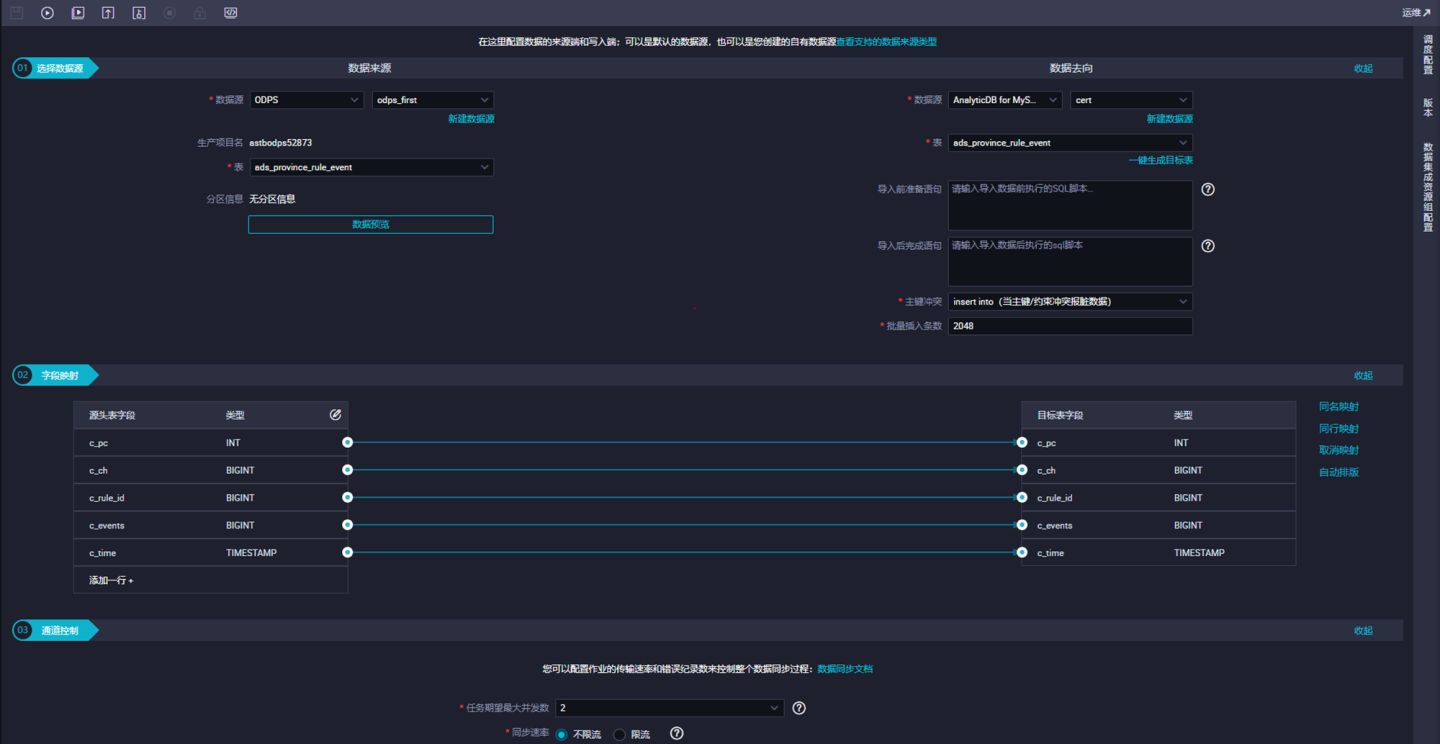Click the 批量插入条数 input field
Image resolution: width=1440 pixels, height=744 pixels.
point(1069,326)
